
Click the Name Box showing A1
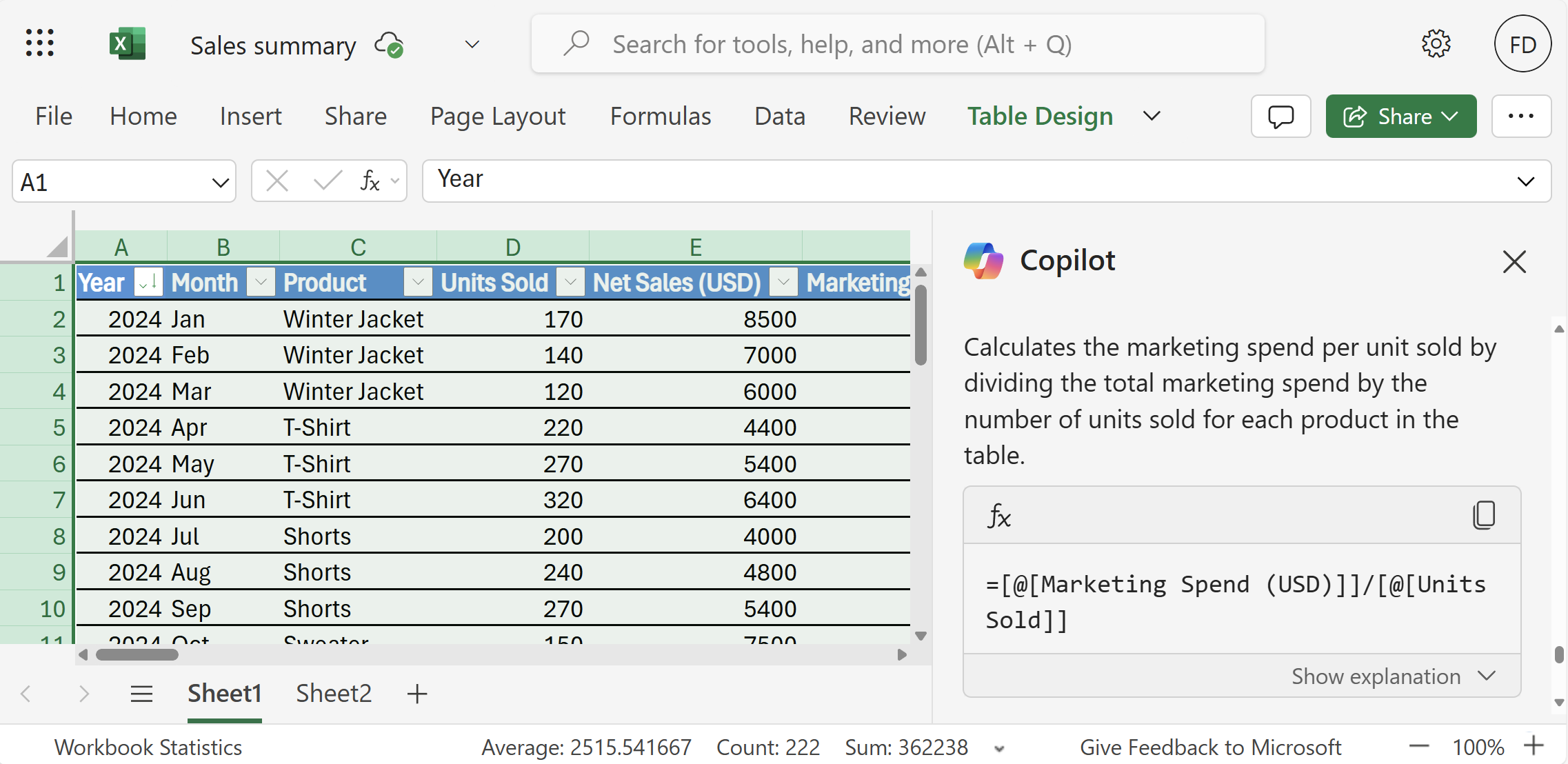(110, 182)
